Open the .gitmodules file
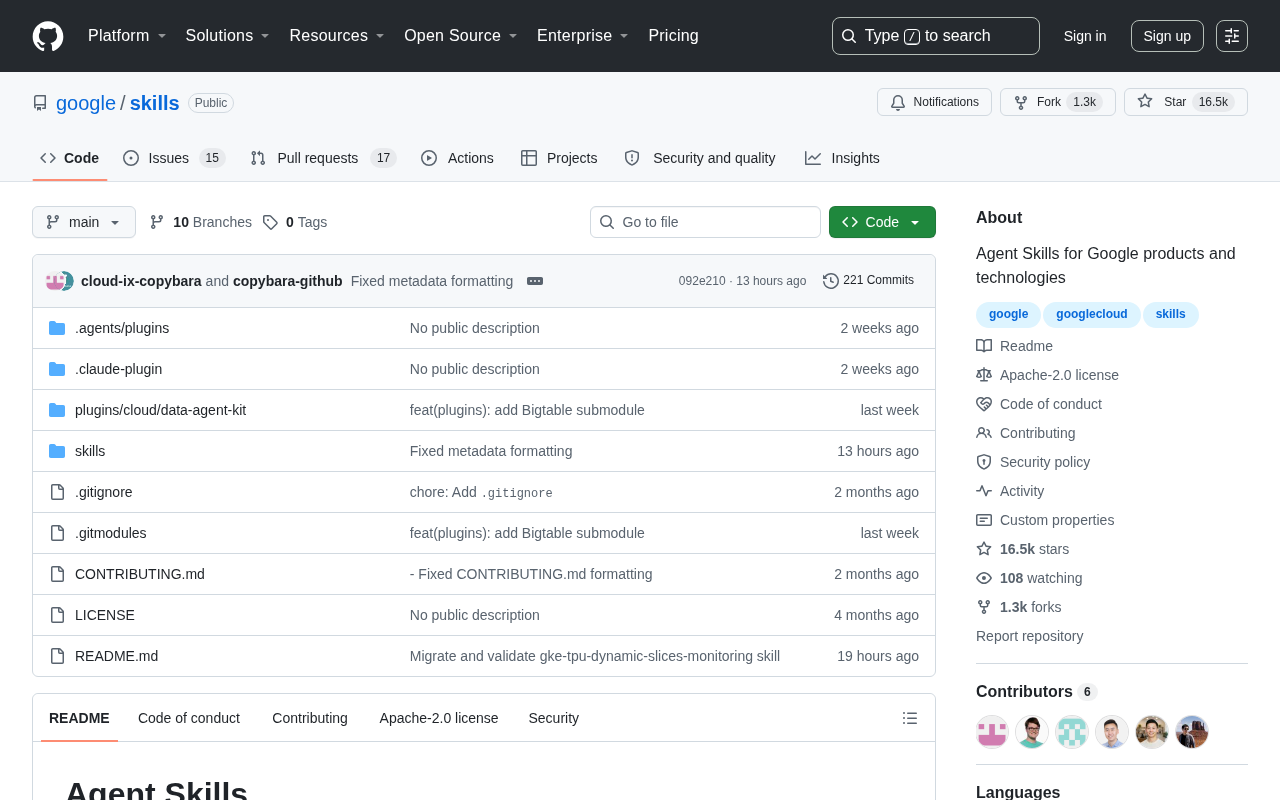This screenshot has width=1280, height=800. [x=111, y=533]
